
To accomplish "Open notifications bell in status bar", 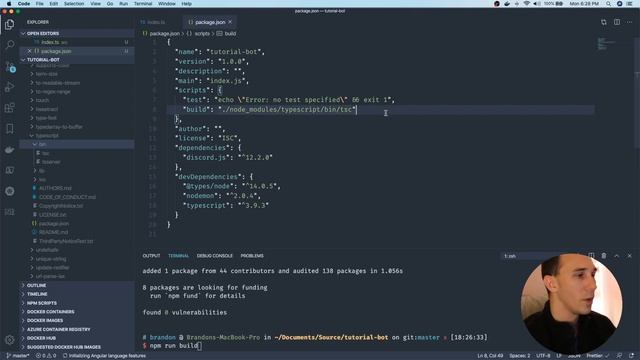I will pos(631,356).
